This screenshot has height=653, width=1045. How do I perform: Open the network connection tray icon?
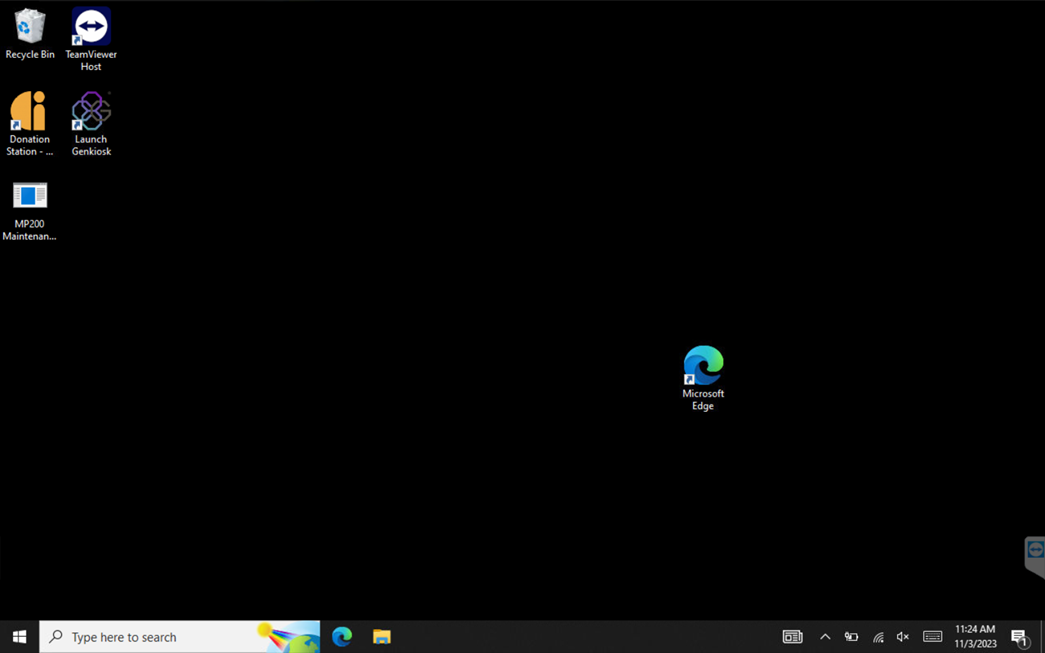tap(878, 638)
